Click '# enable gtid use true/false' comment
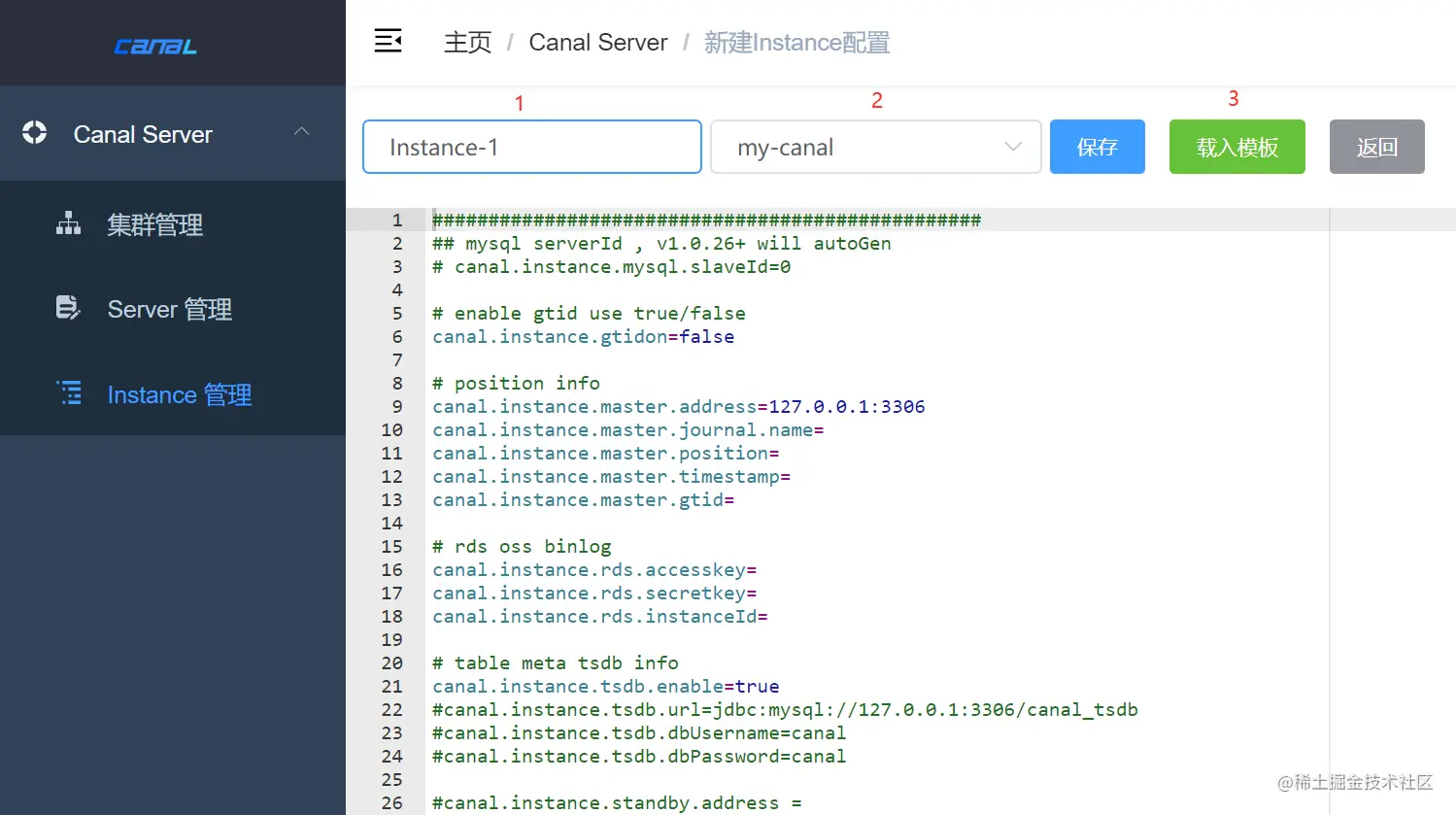The height and width of the screenshot is (815, 1456). point(589,313)
